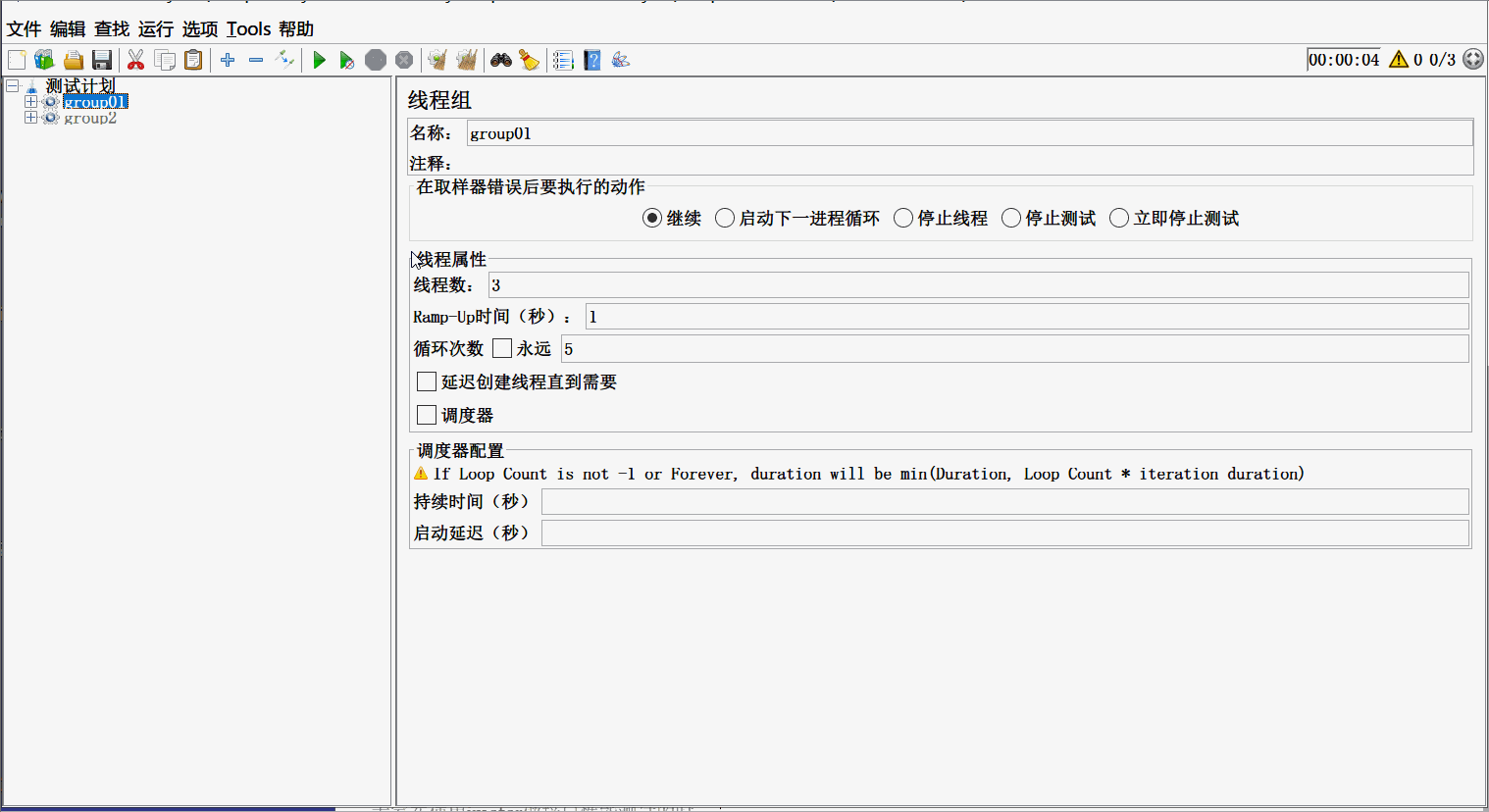Click the 00:00:04 elapsed time display
Screen dimensions: 1489x812
pyautogui.click(x=1344, y=60)
